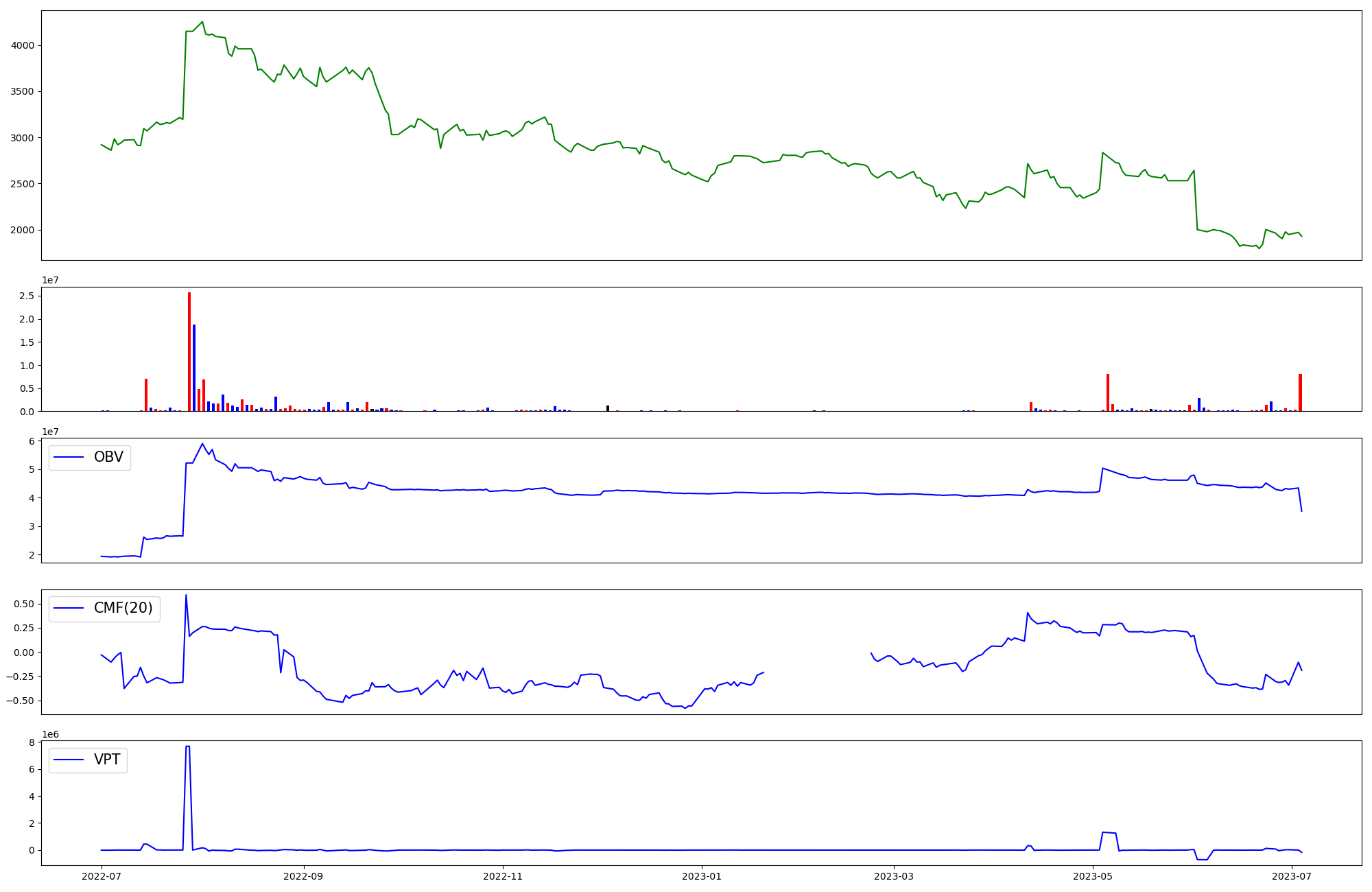This screenshot has height=892, width=1372.
Task: Click the 2023-03 x-axis date label
Action: [x=894, y=876]
